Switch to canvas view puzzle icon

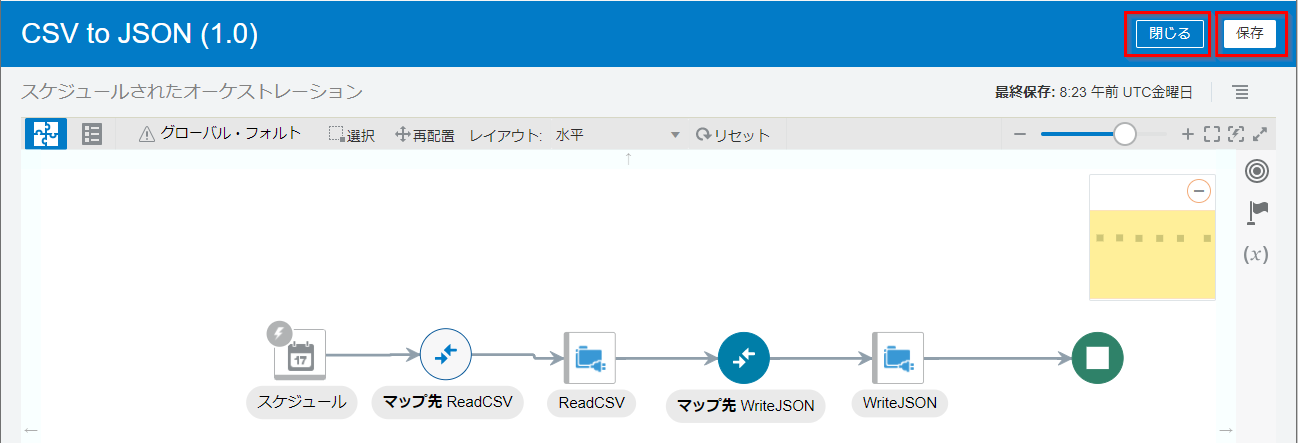(x=45, y=134)
